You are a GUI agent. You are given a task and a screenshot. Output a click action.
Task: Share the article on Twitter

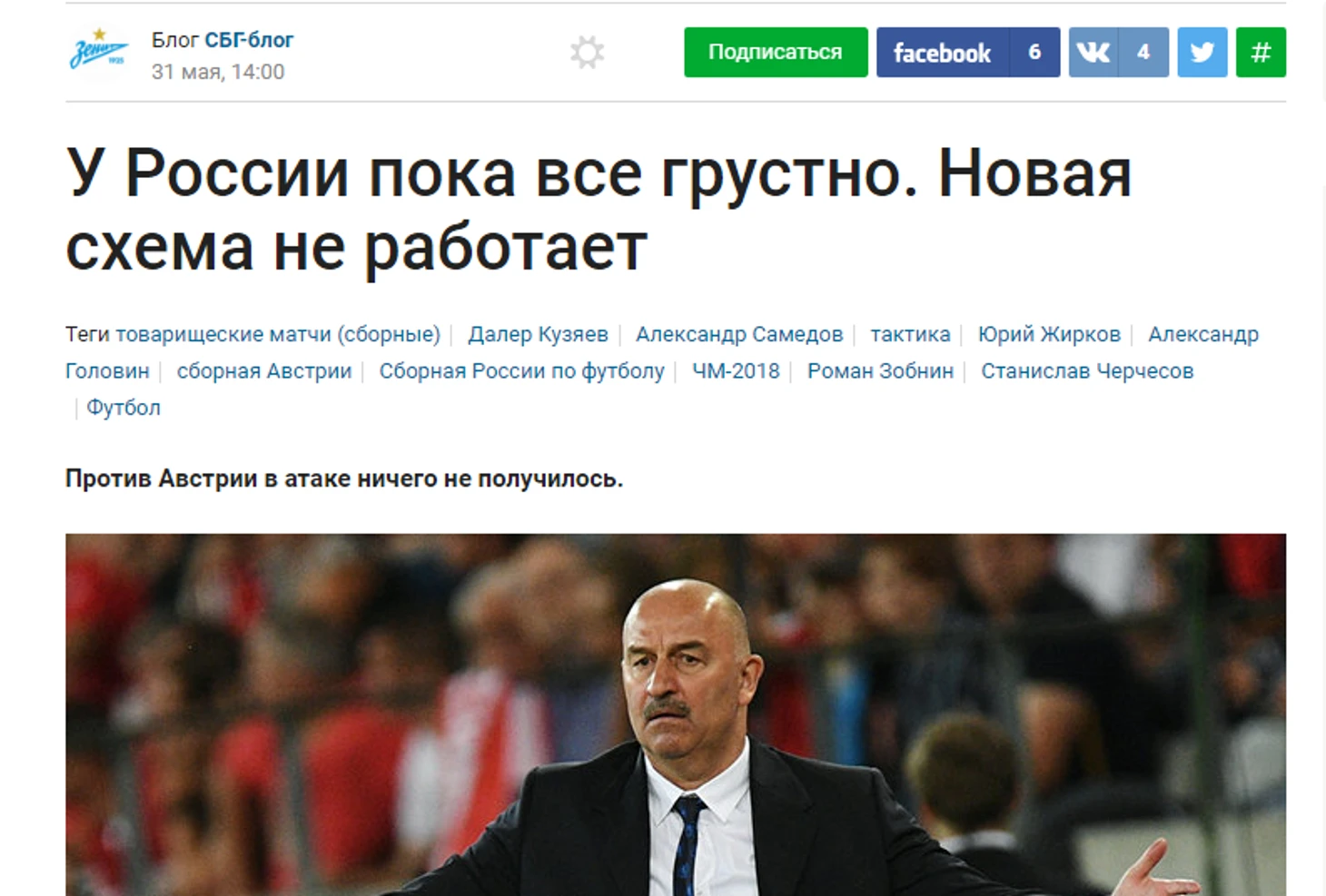1202,53
